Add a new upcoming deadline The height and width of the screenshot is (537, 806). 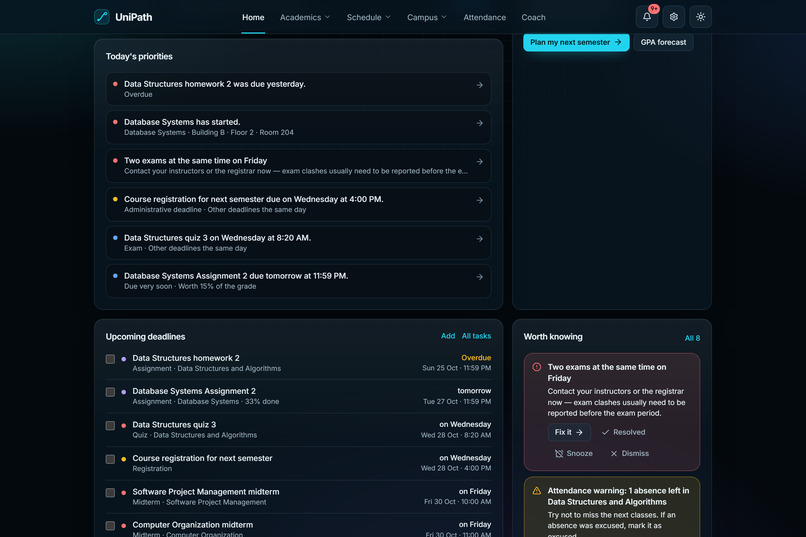coord(448,336)
